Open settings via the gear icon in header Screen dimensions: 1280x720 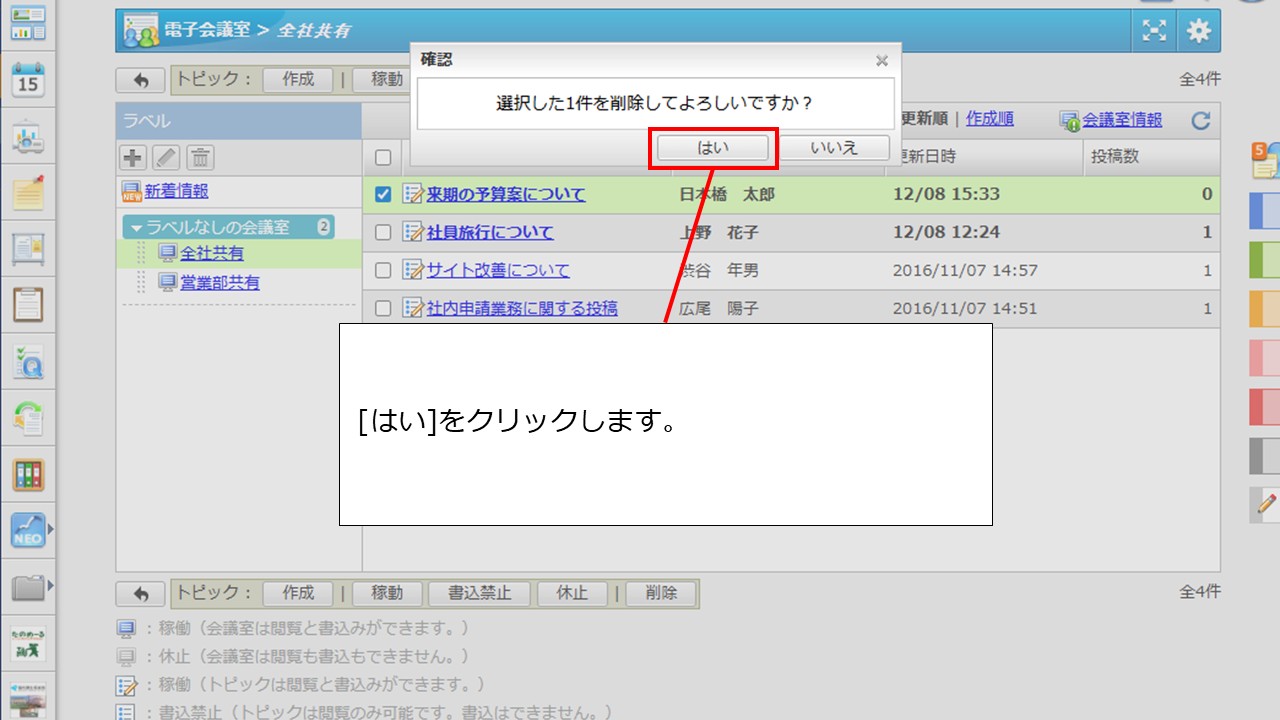(1198, 31)
